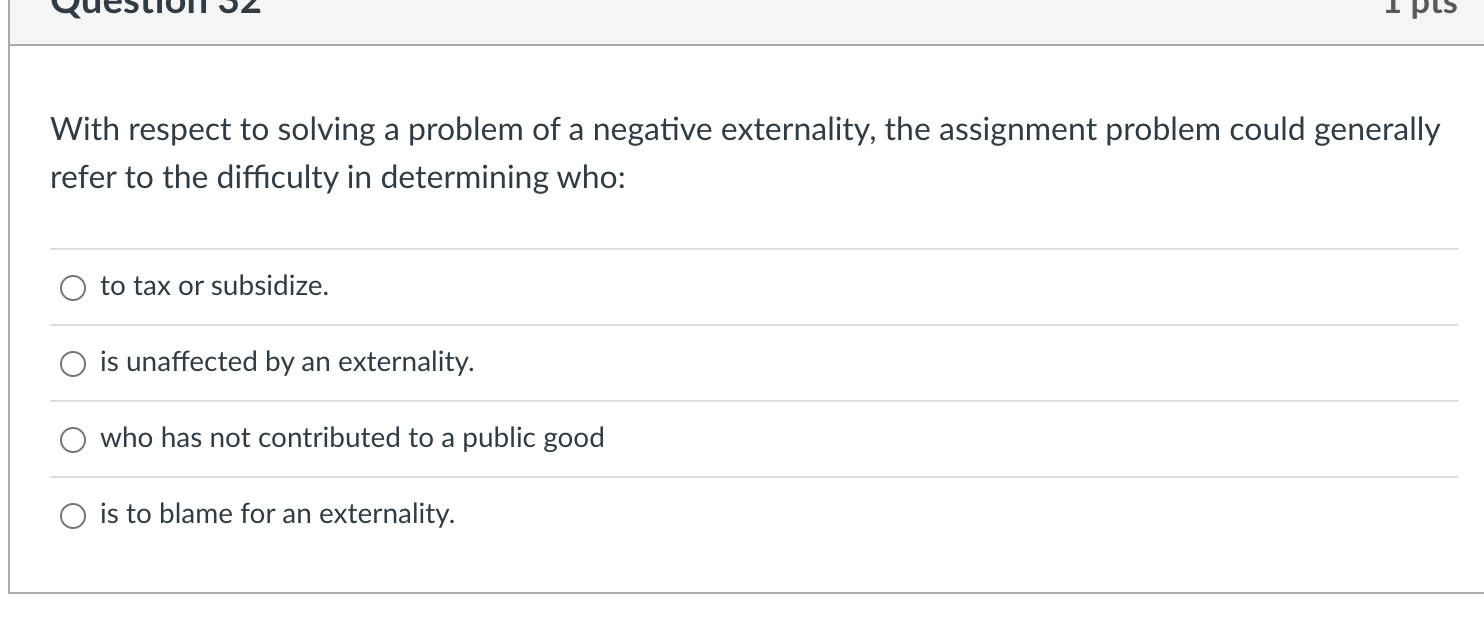
Task: Click the "refer to the difficulty" prompt line
Action: 338,178
